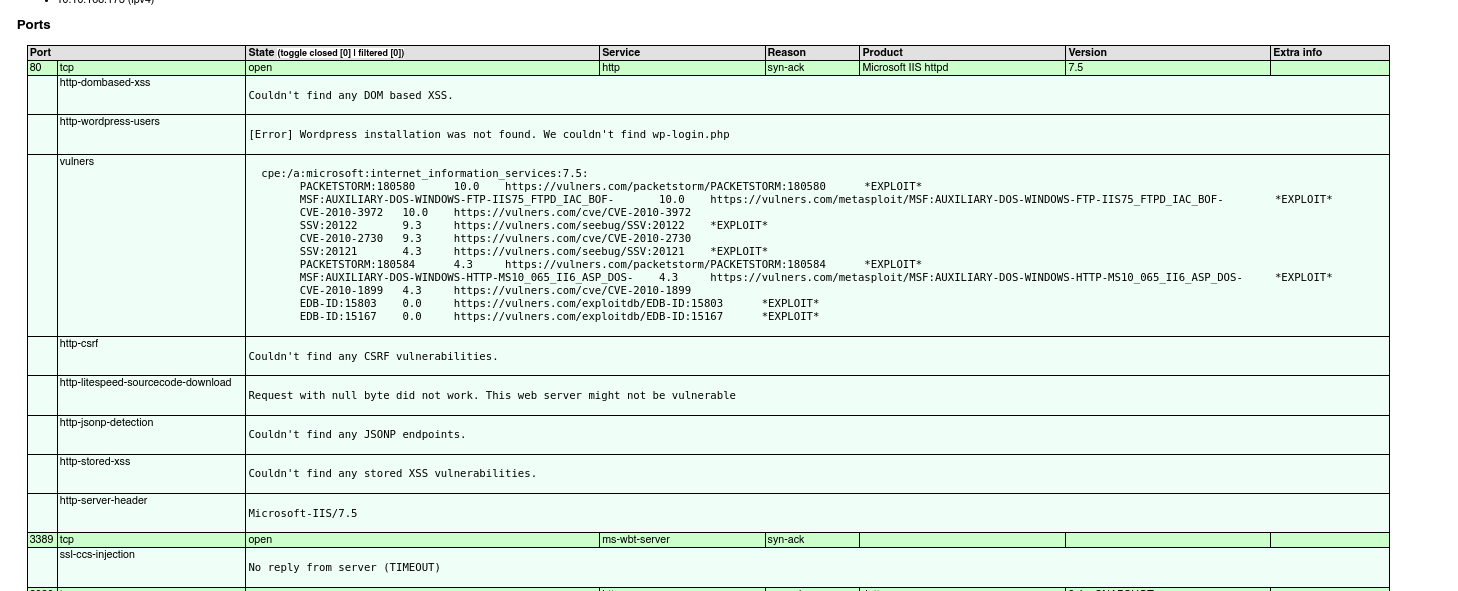Click the 'toggle closed [0]' link
The image size is (1458, 591).
pyautogui.click(x=315, y=53)
